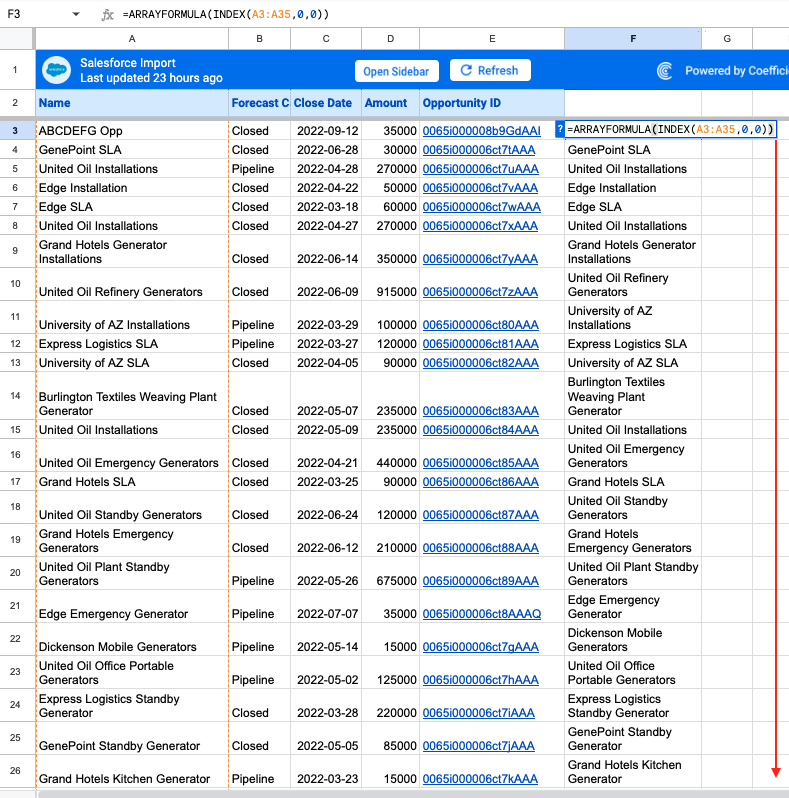Open link 0065i000006ct83AAA
Image resolution: width=789 pixels, height=798 pixels.
481,411
